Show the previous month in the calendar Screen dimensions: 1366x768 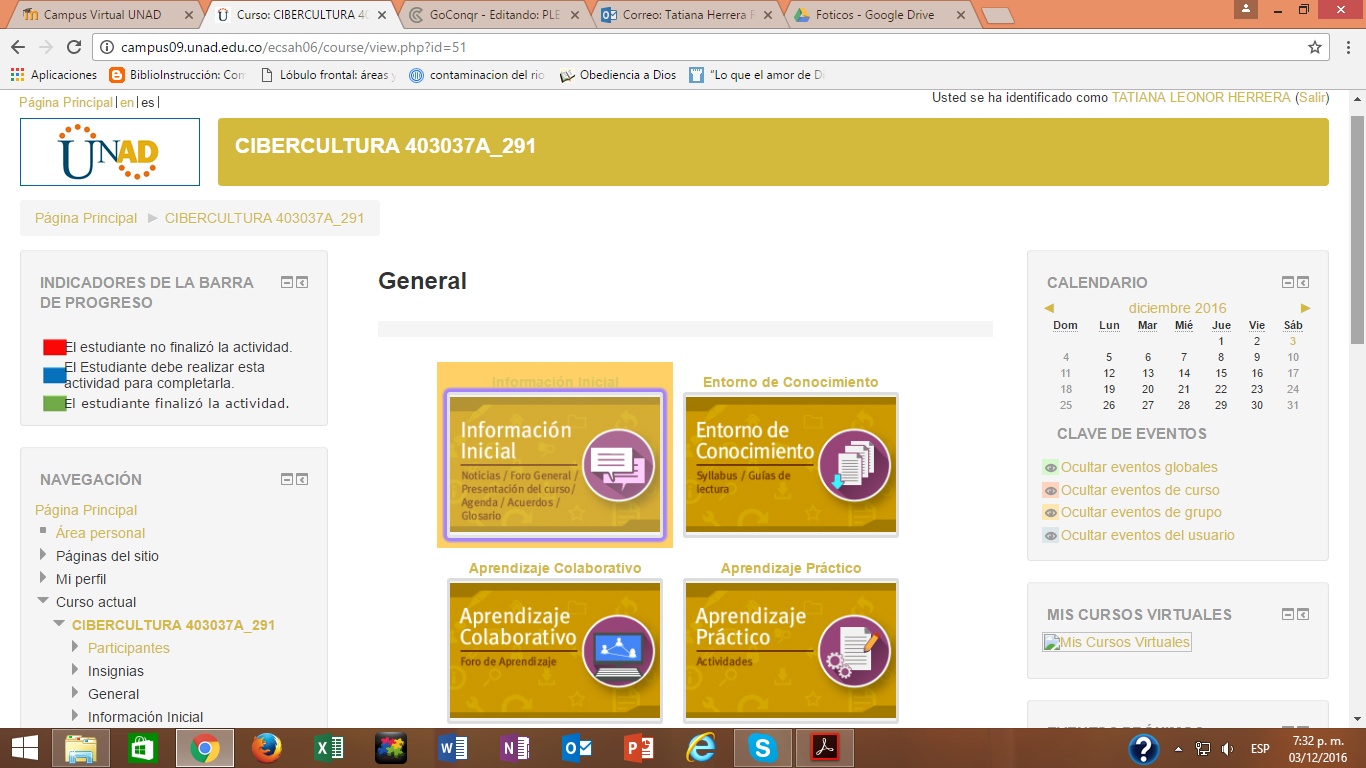click(1049, 308)
